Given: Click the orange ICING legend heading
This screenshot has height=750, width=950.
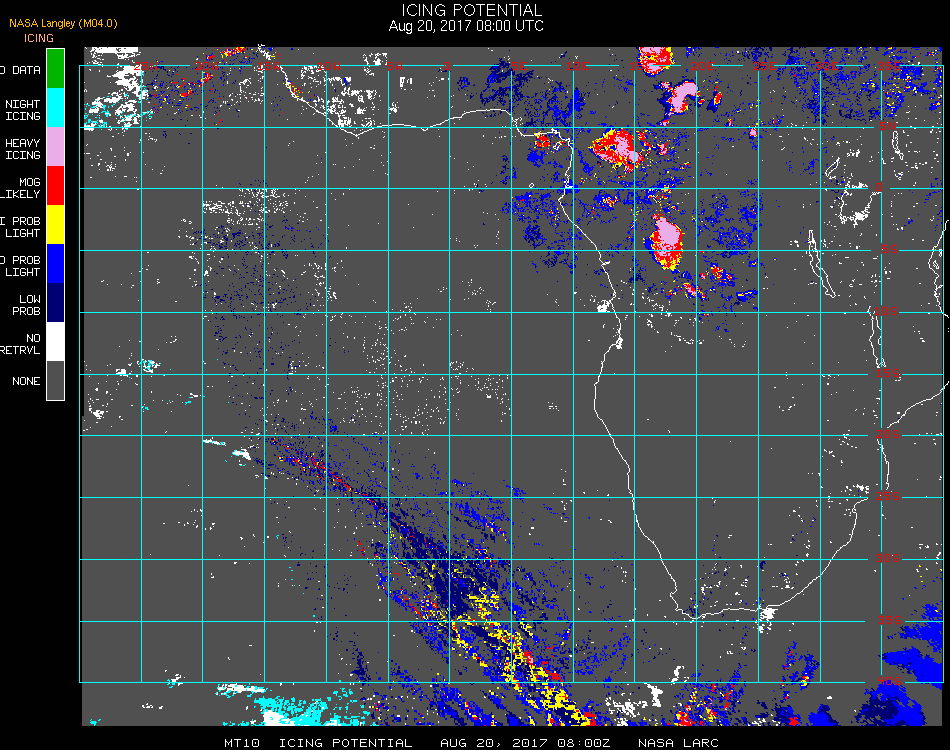Looking at the screenshot, I should [x=39, y=38].
